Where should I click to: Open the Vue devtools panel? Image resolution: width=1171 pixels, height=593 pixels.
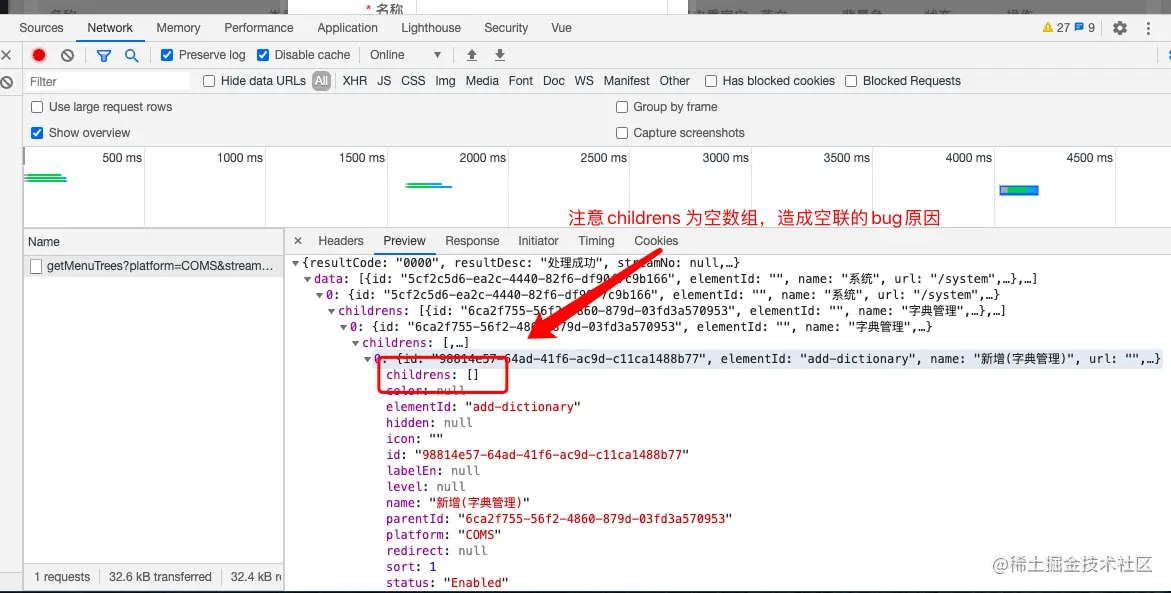tap(561, 28)
